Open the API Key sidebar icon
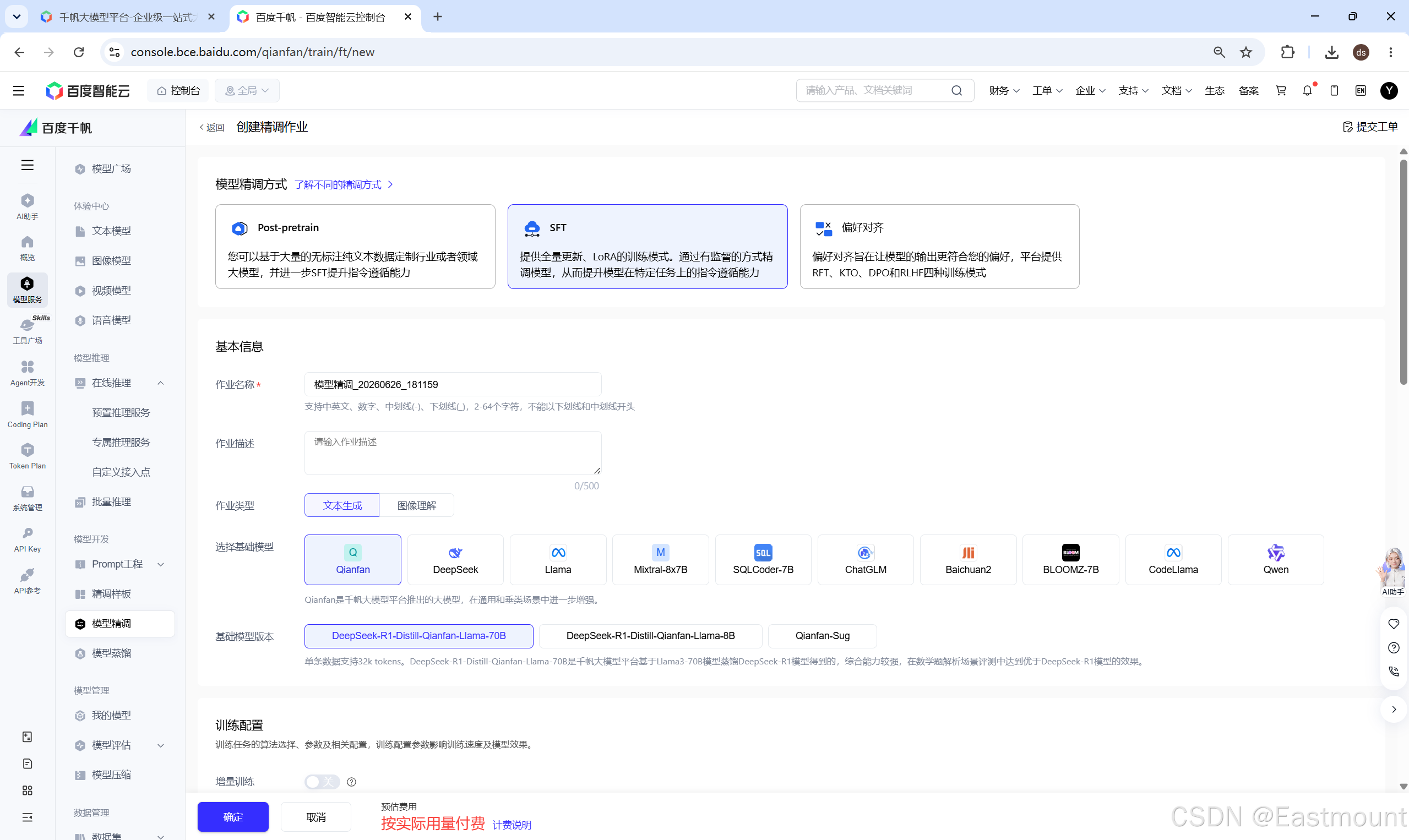This screenshot has width=1409, height=840. tap(27, 539)
